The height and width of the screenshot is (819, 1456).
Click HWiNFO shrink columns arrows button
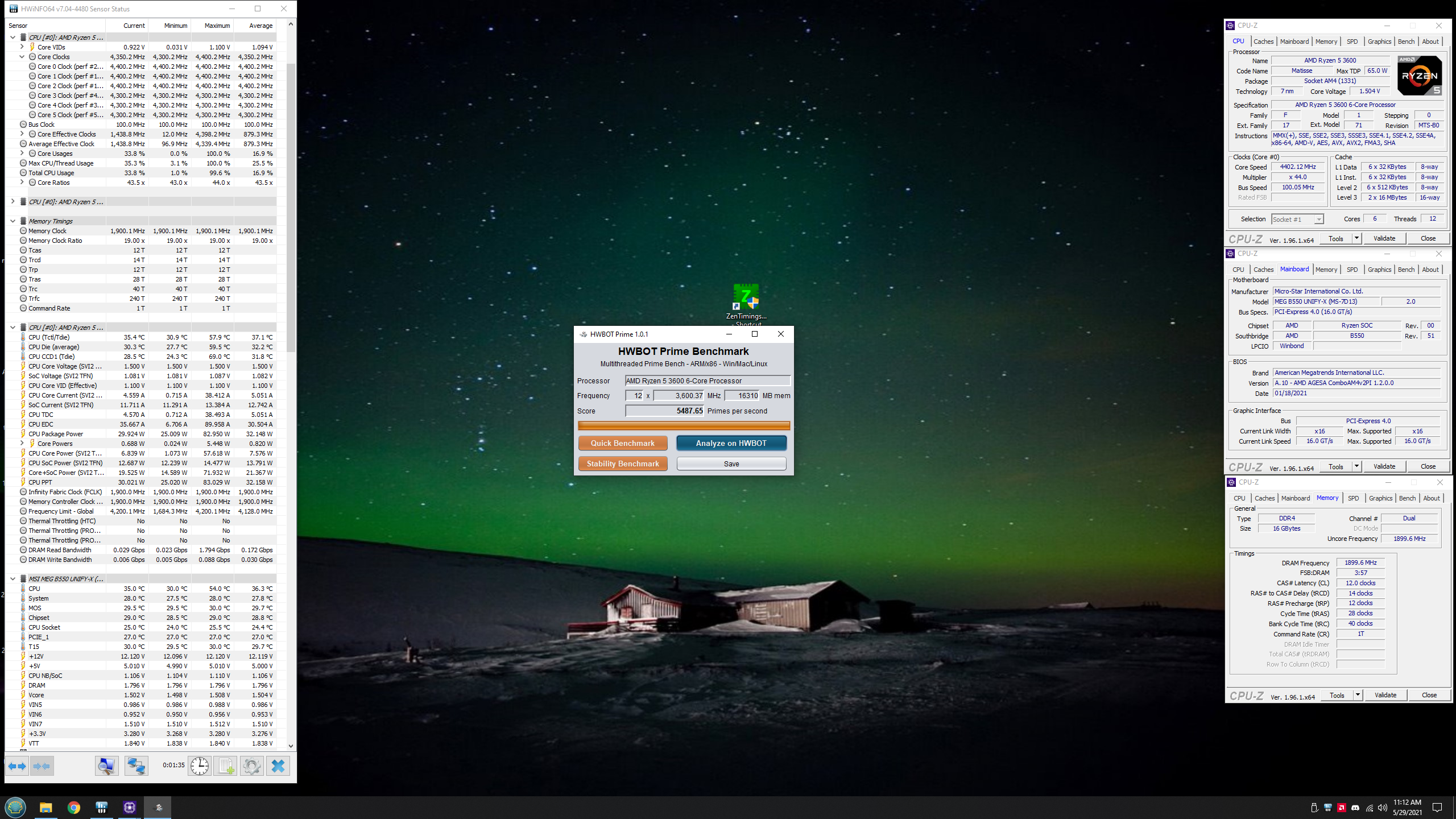tap(42, 766)
